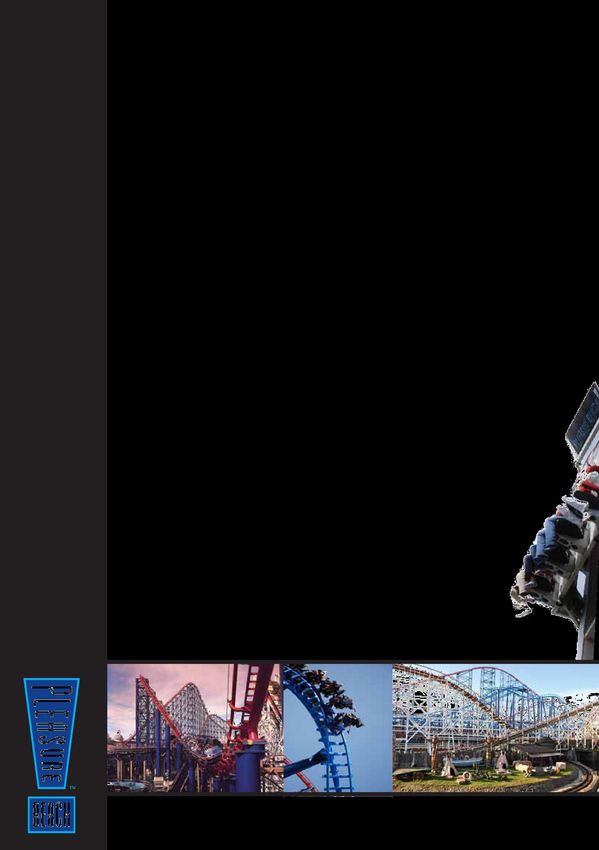The image size is (599, 850).
Task: Open the blue loop coaster photo
Action: 338,727
